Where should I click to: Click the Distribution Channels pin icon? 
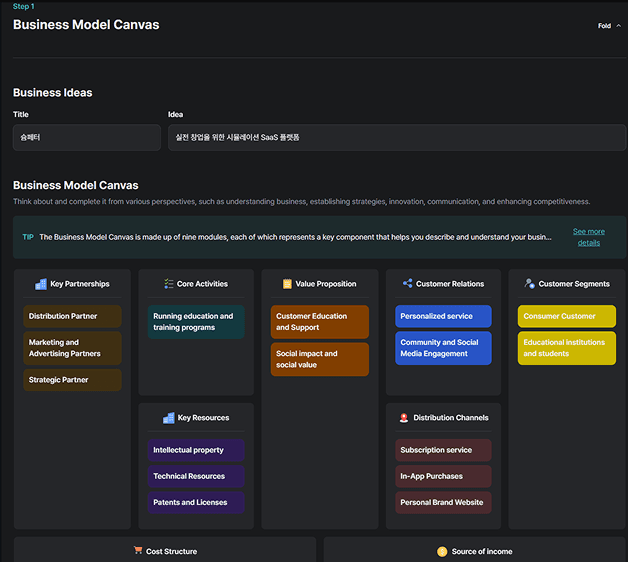[404, 418]
